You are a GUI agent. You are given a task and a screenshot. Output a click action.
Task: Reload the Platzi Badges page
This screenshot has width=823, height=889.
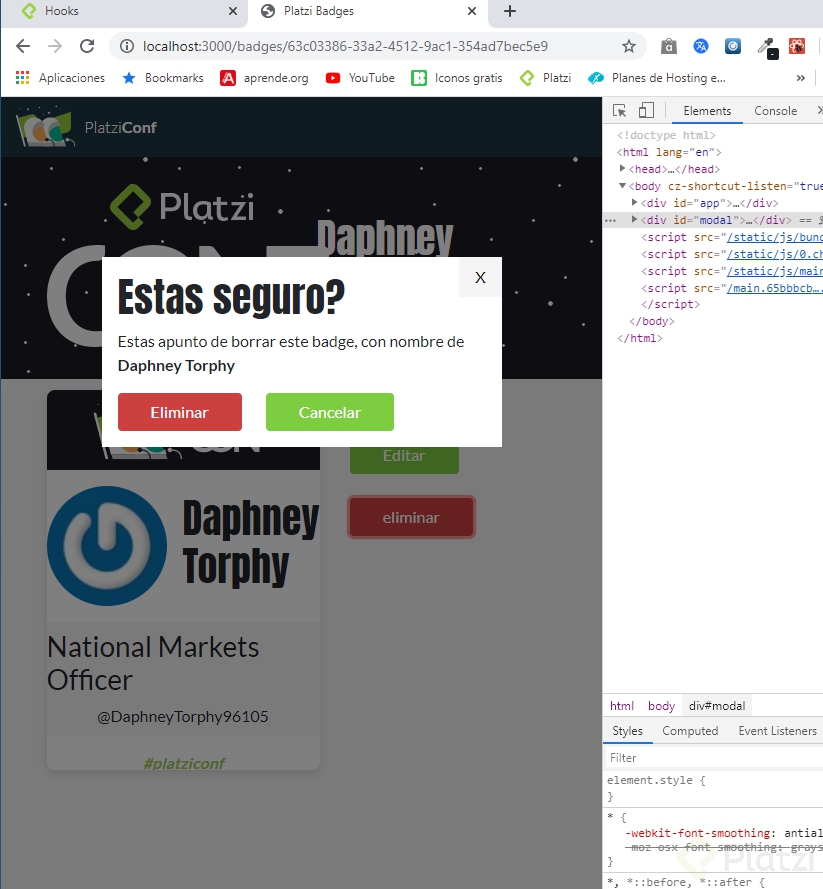pos(87,46)
